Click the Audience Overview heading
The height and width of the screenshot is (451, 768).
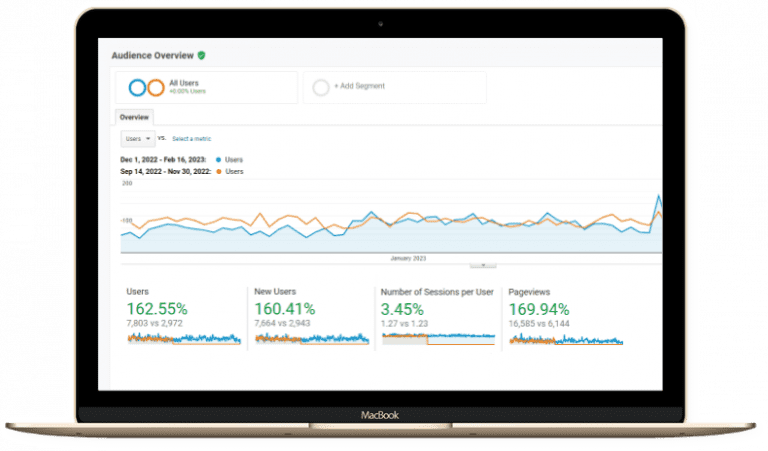152,56
